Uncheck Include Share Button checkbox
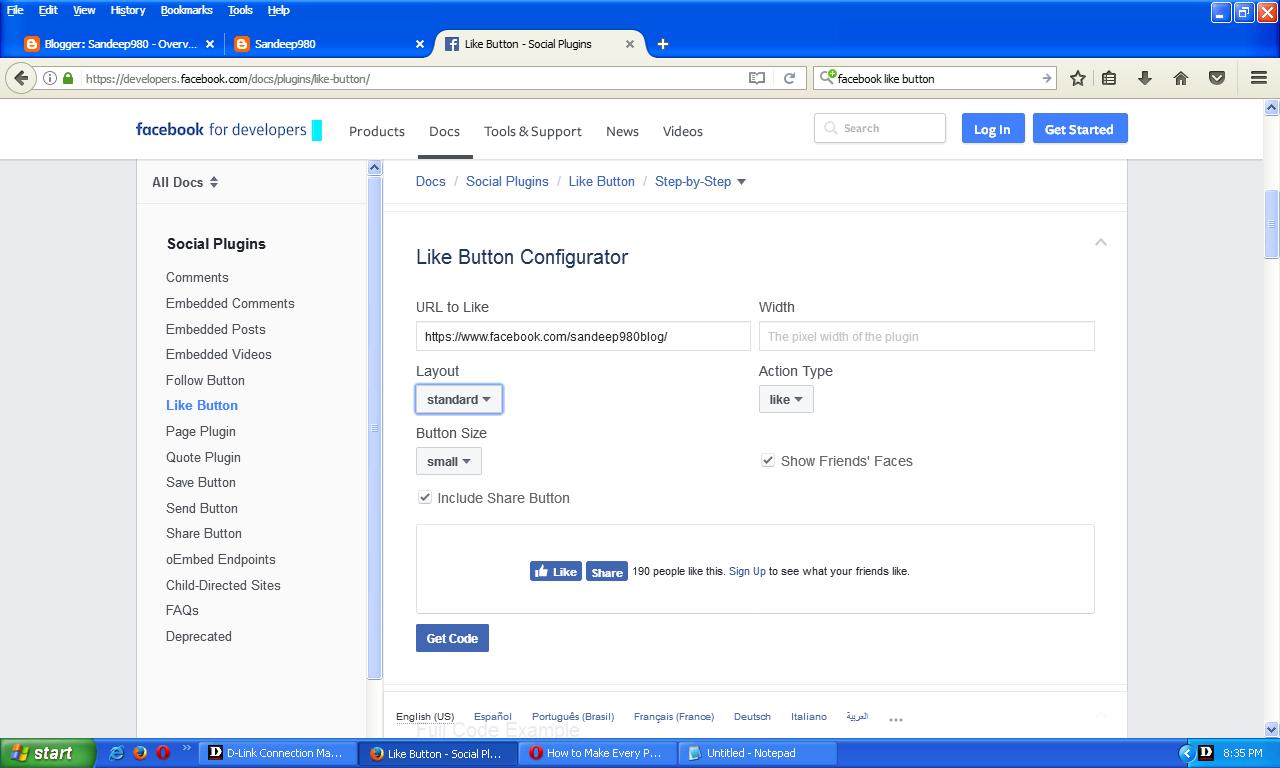Screen dimensions: 1280x768 pyautogui.click(x=425, y=497)
